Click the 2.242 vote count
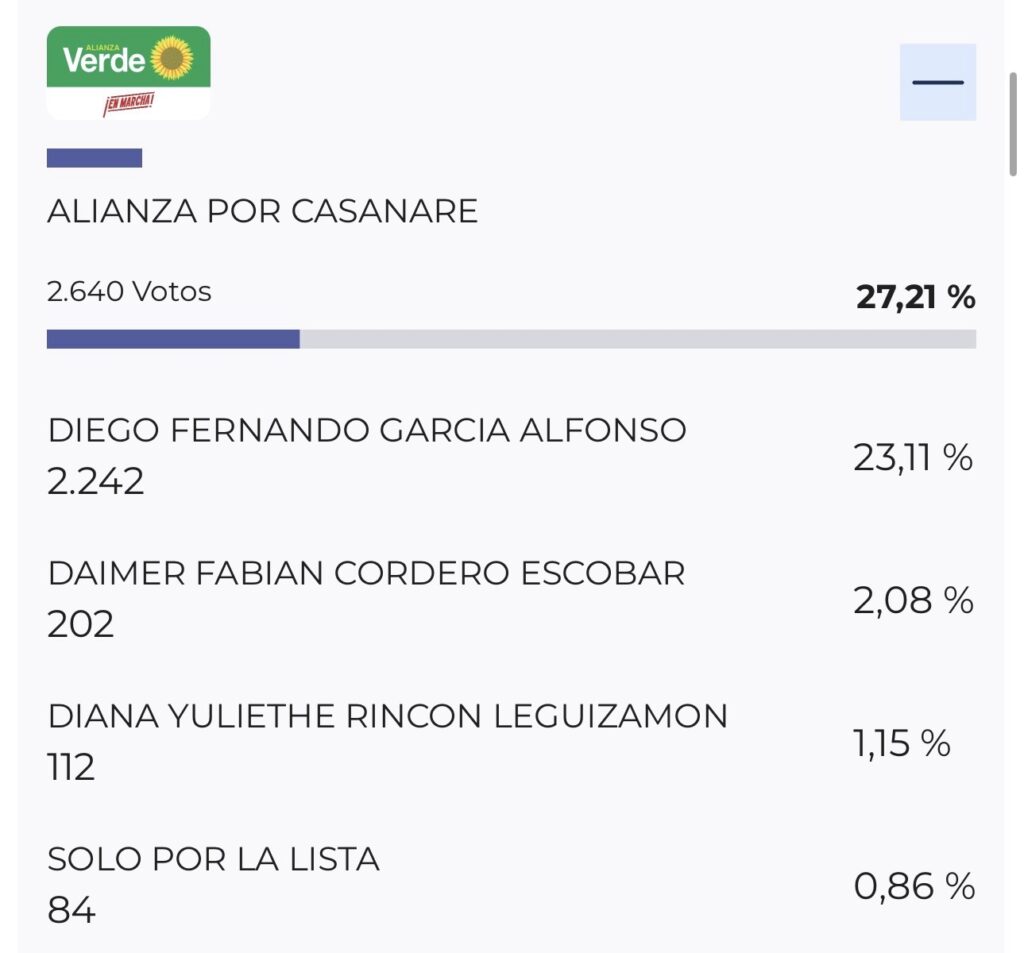This screenshot has width=1024, height=953. [96, 482]
